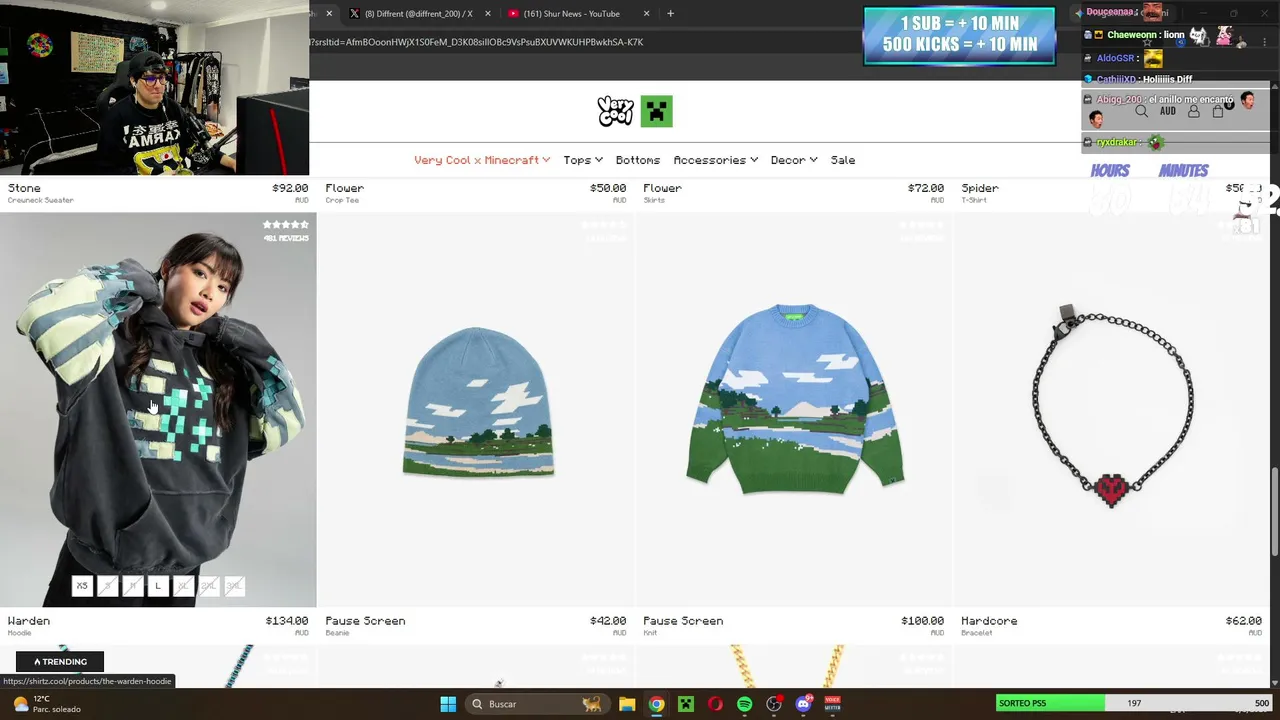Select size XL for Warden hoodie
Viewport: 1280px width, 720px height.
click(x=183, y=586)
